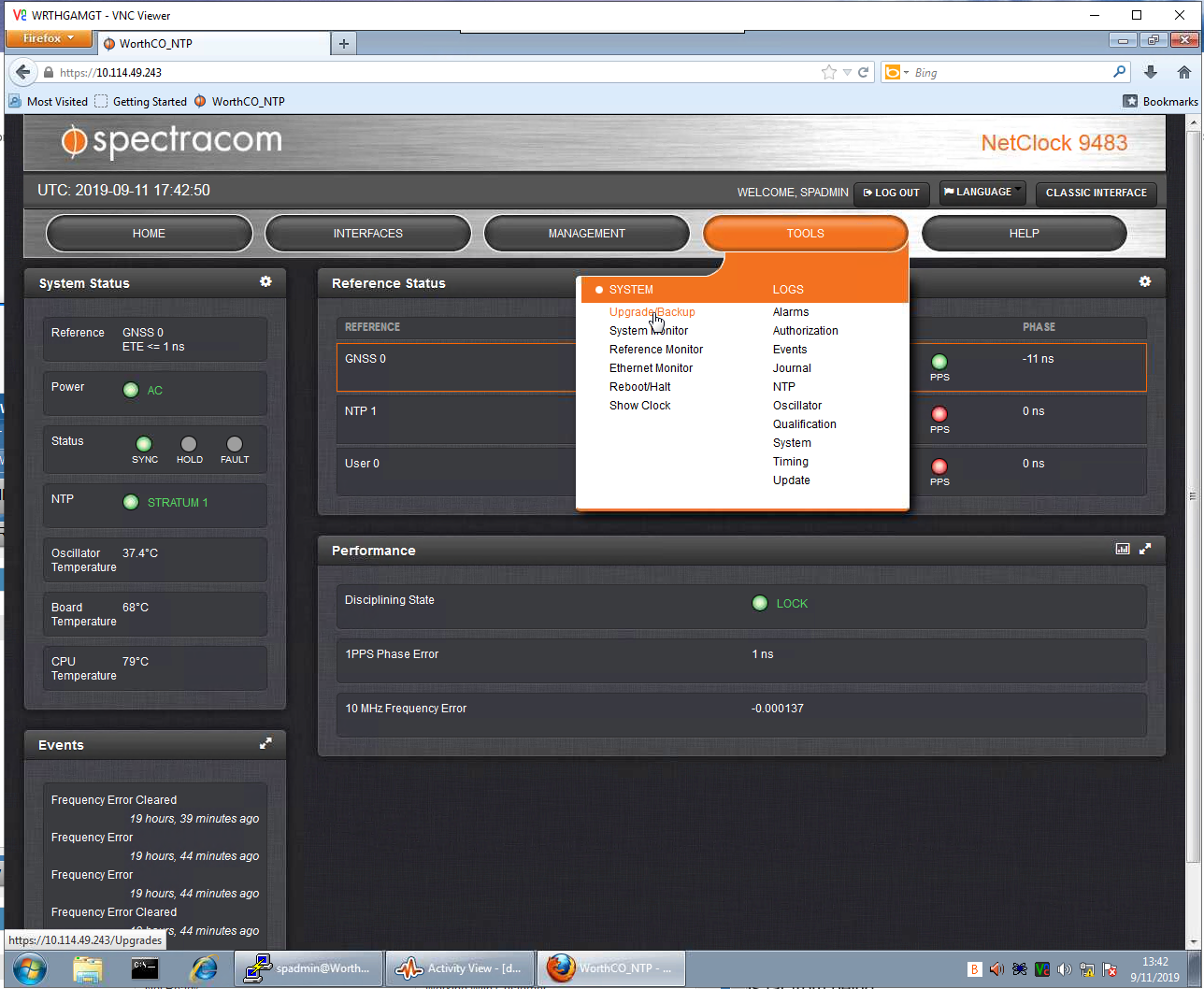Open the Bookmarks toolbar button
This screenshot has width=1204, height=989.
click(1160, 101)
